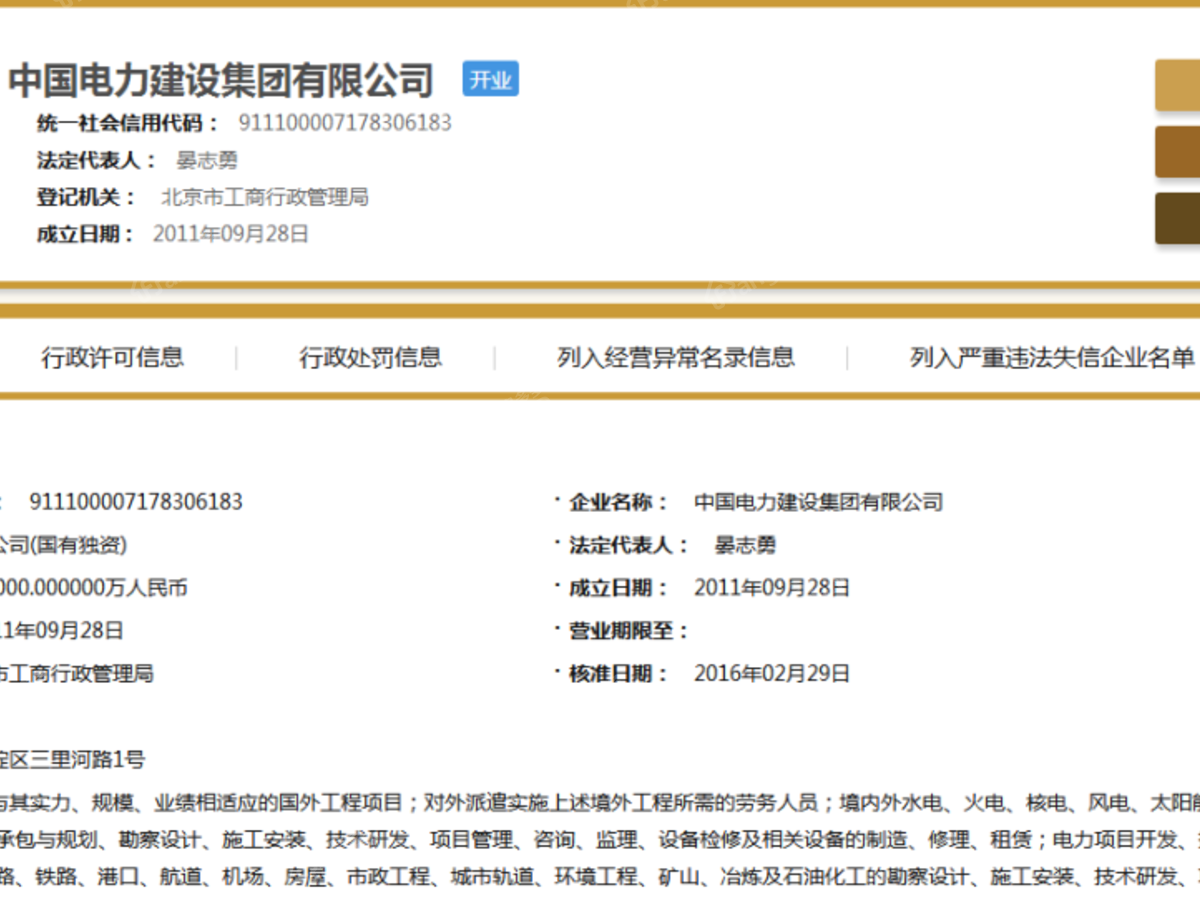Open the 列入严重违法失信企业名单 tab
This screenshot has height=900, width=1200.
tap(1053, 357)
